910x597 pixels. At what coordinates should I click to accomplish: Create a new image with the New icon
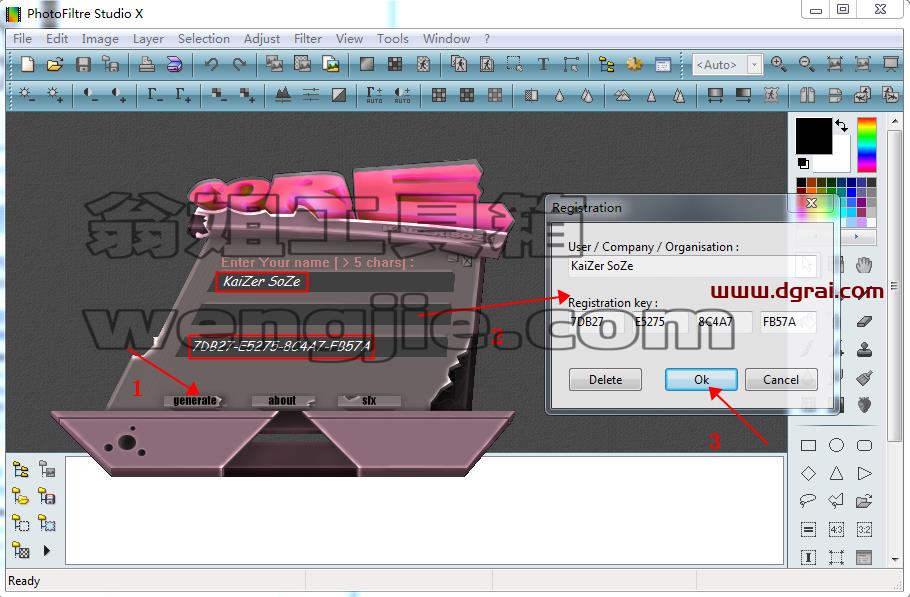coord(27,64)
